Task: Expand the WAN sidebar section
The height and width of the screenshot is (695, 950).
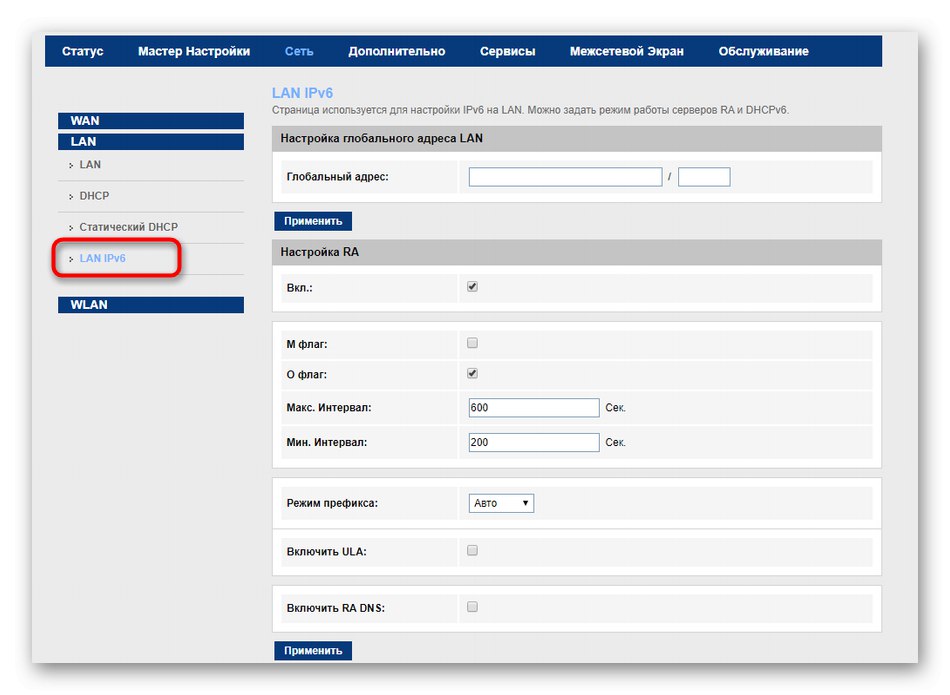Action: (151, 121)
